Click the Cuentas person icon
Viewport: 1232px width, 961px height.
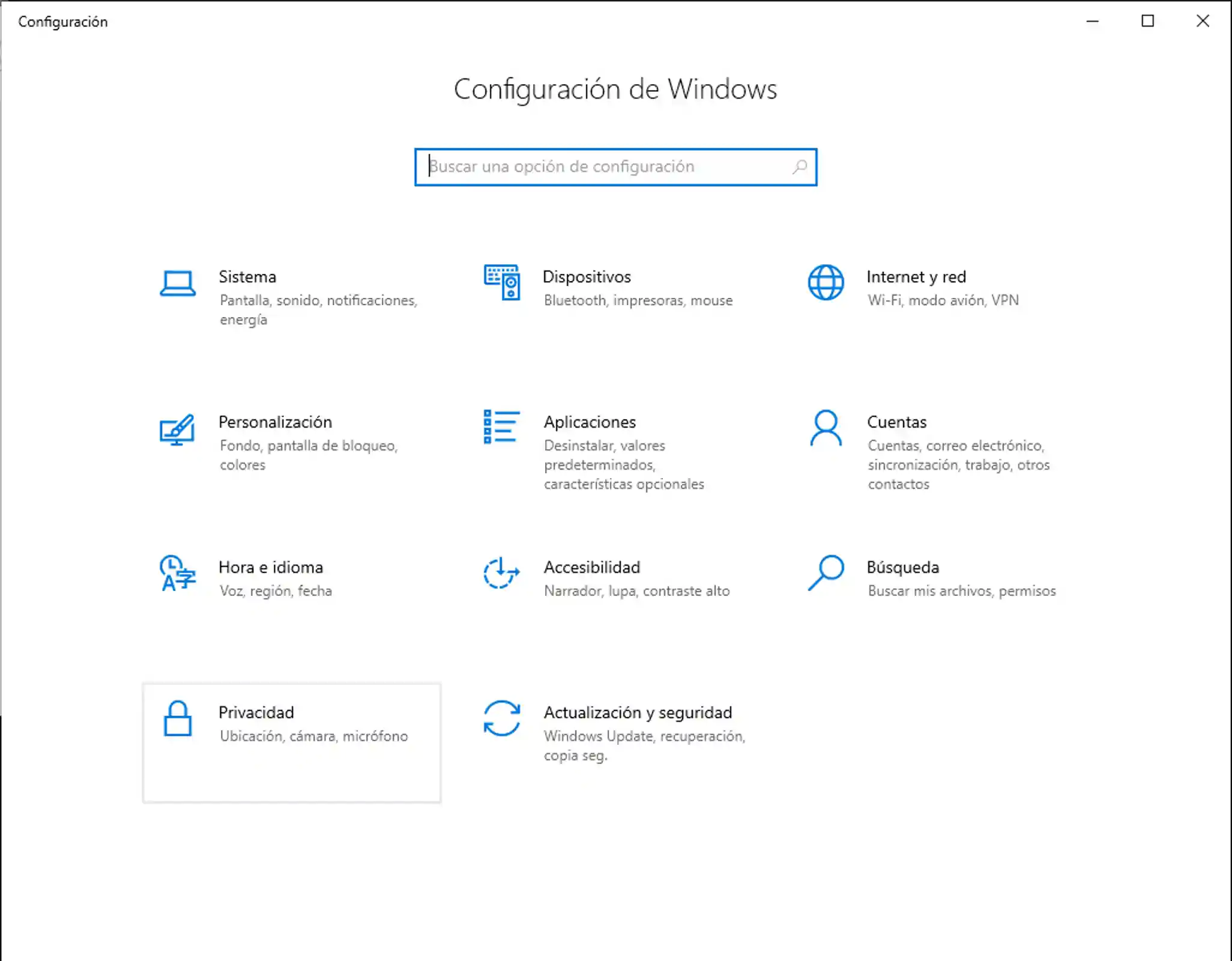point(826,428)
